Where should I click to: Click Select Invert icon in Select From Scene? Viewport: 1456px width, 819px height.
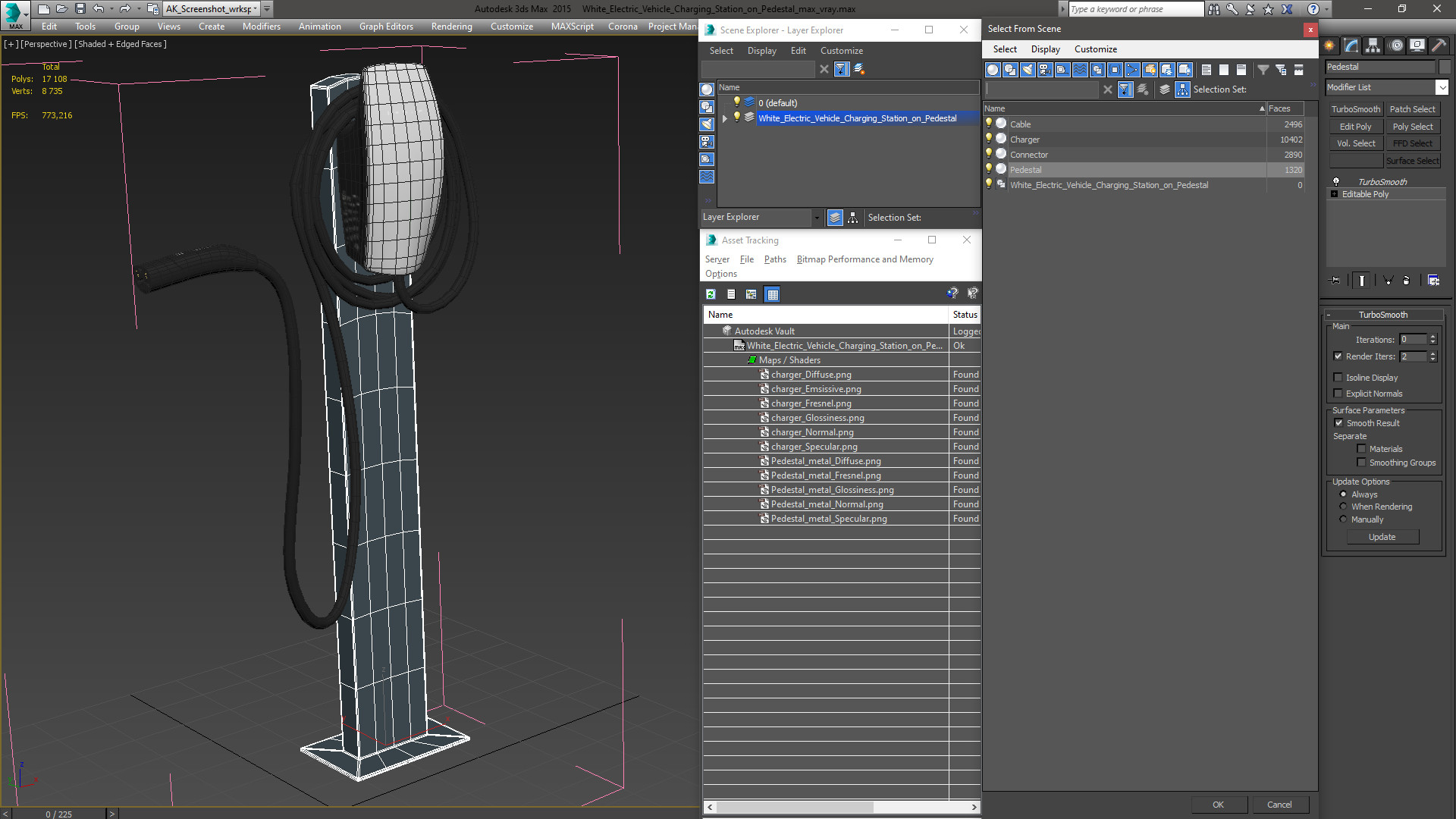point(1241,70)
